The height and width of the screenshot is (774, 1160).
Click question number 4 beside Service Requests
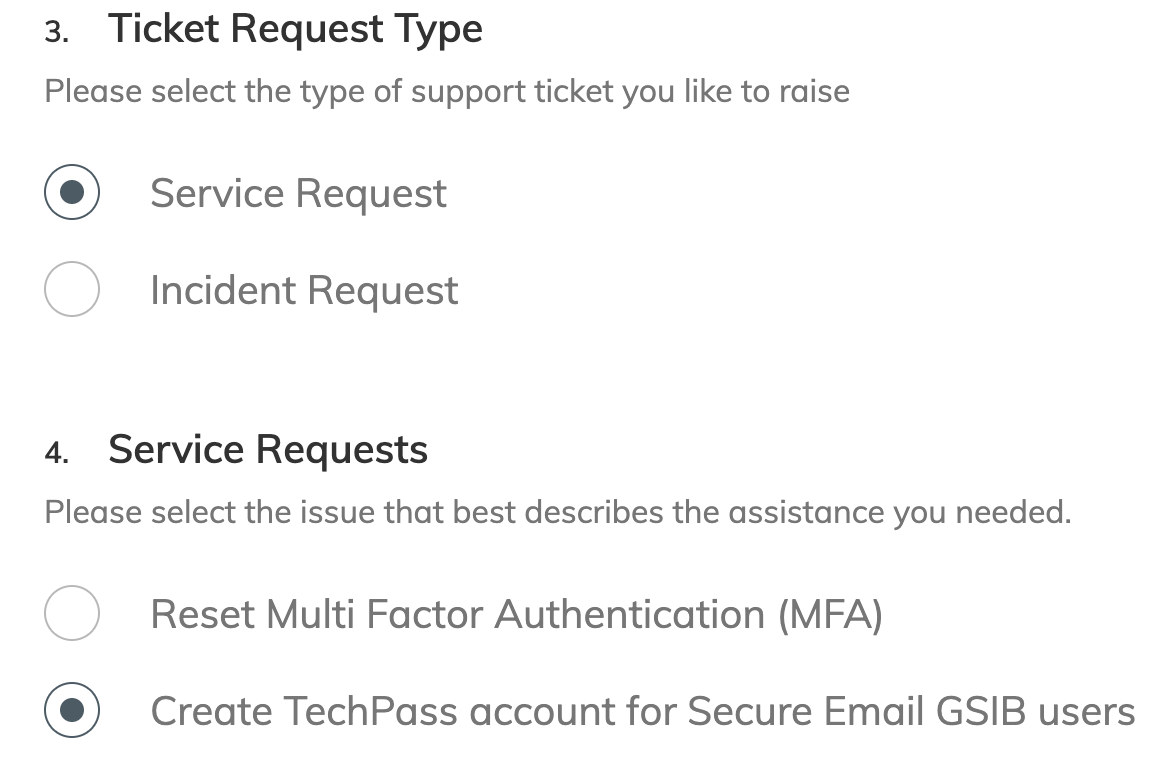click(x=56, y=453)
